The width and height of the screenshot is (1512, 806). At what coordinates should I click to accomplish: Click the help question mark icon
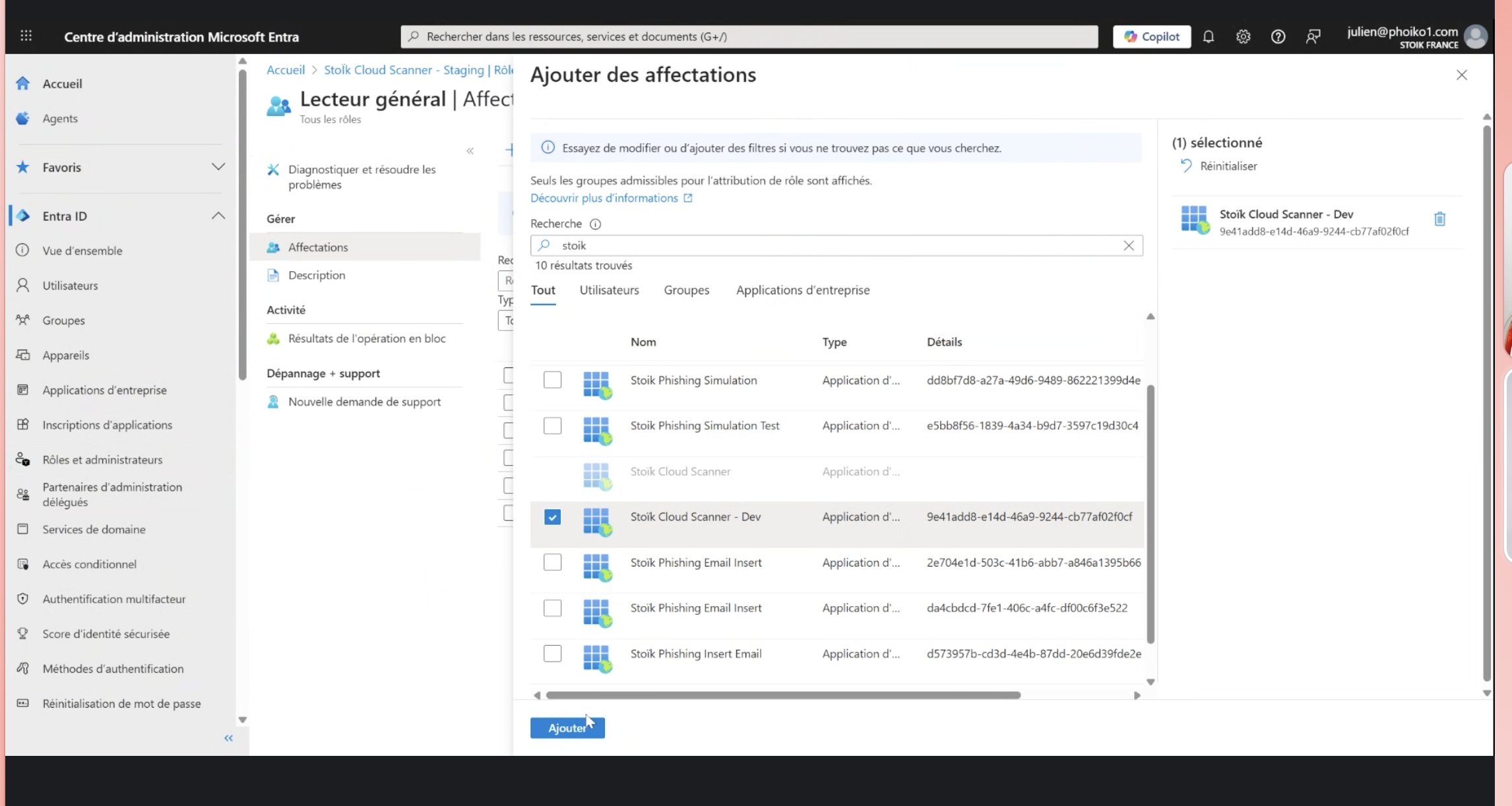click(1278, 37)
